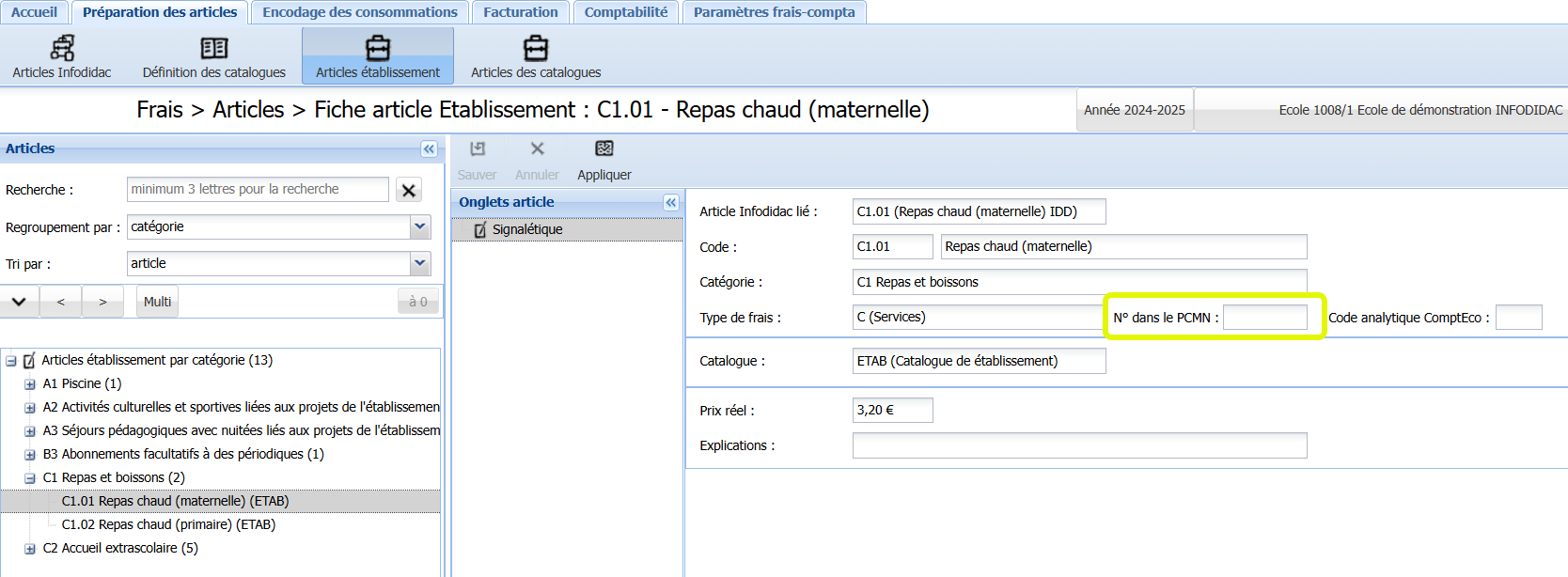
Task: Open Articles des catalogues
Action: (x=536, y=56)
